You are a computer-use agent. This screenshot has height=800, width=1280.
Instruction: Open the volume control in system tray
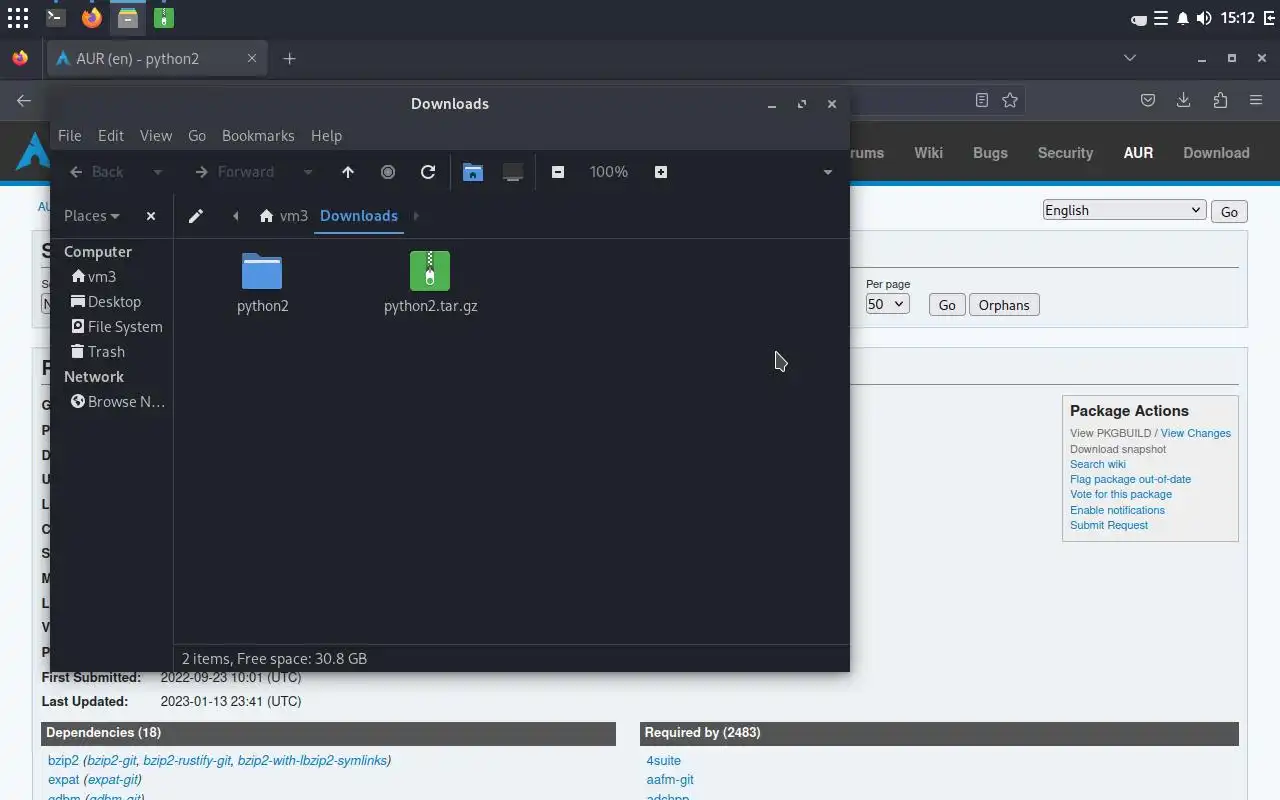(1204, 18)
